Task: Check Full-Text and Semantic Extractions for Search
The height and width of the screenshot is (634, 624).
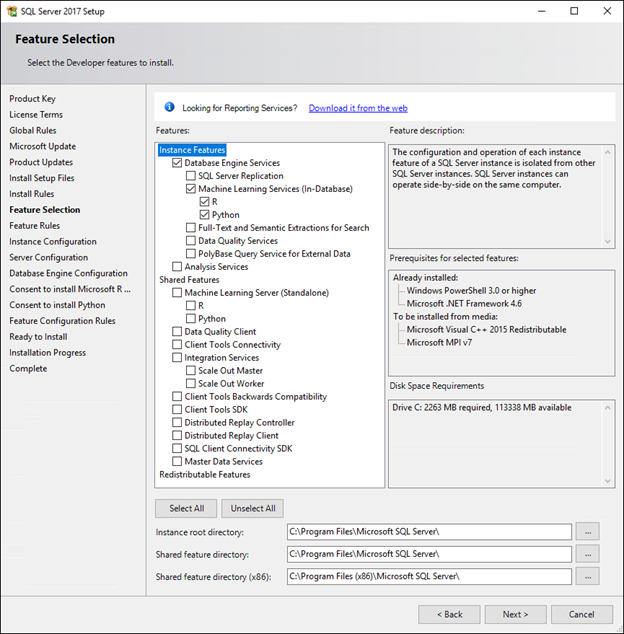Action: click(x=190, y=228)
